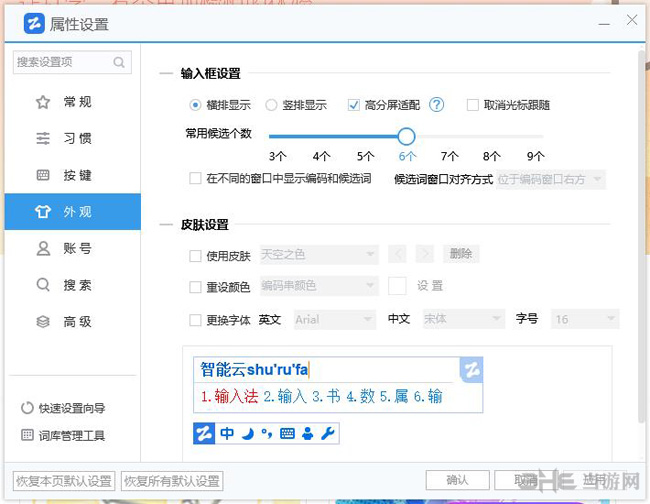Click the 恢复所有默认设置 button

(172, 481)
